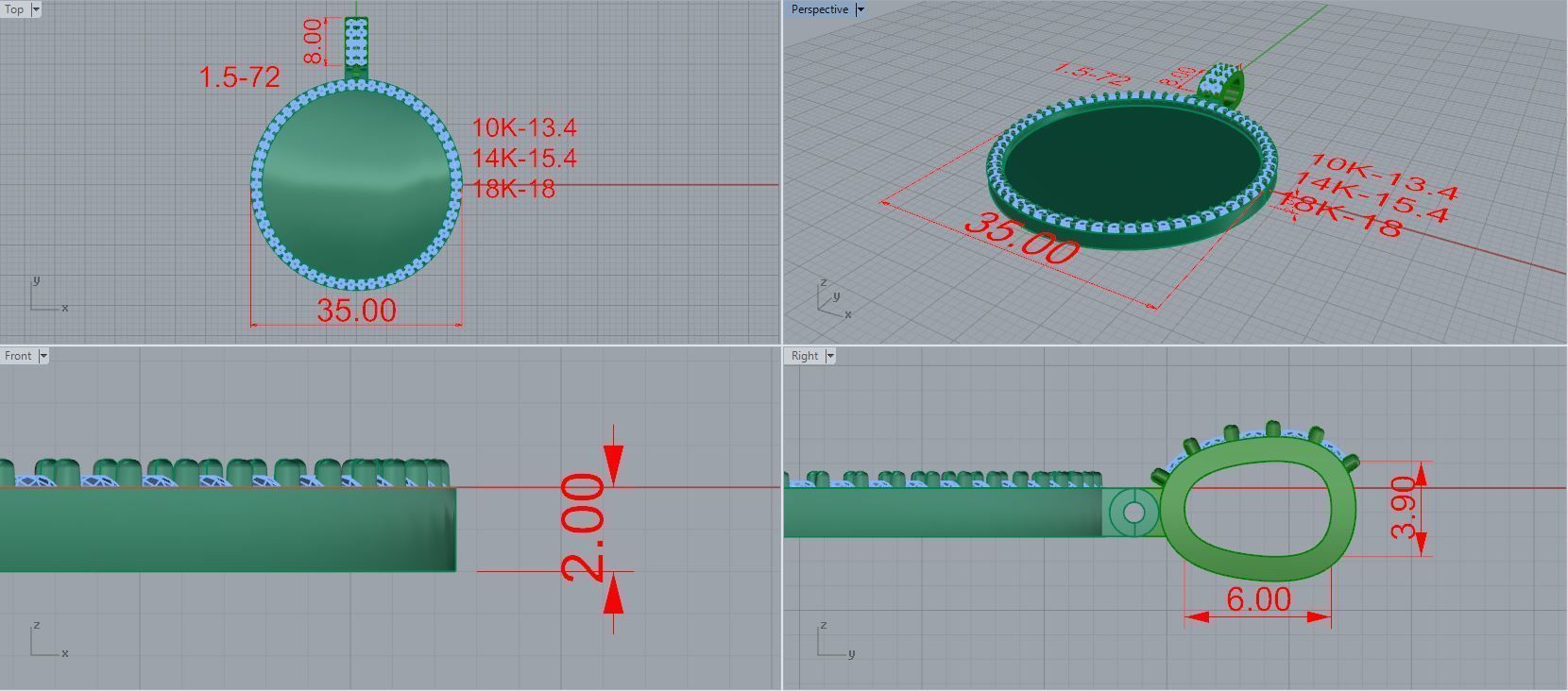
Task: Select the 35.00 dimension in Perspective view
Action: [x=1022, y=239]
